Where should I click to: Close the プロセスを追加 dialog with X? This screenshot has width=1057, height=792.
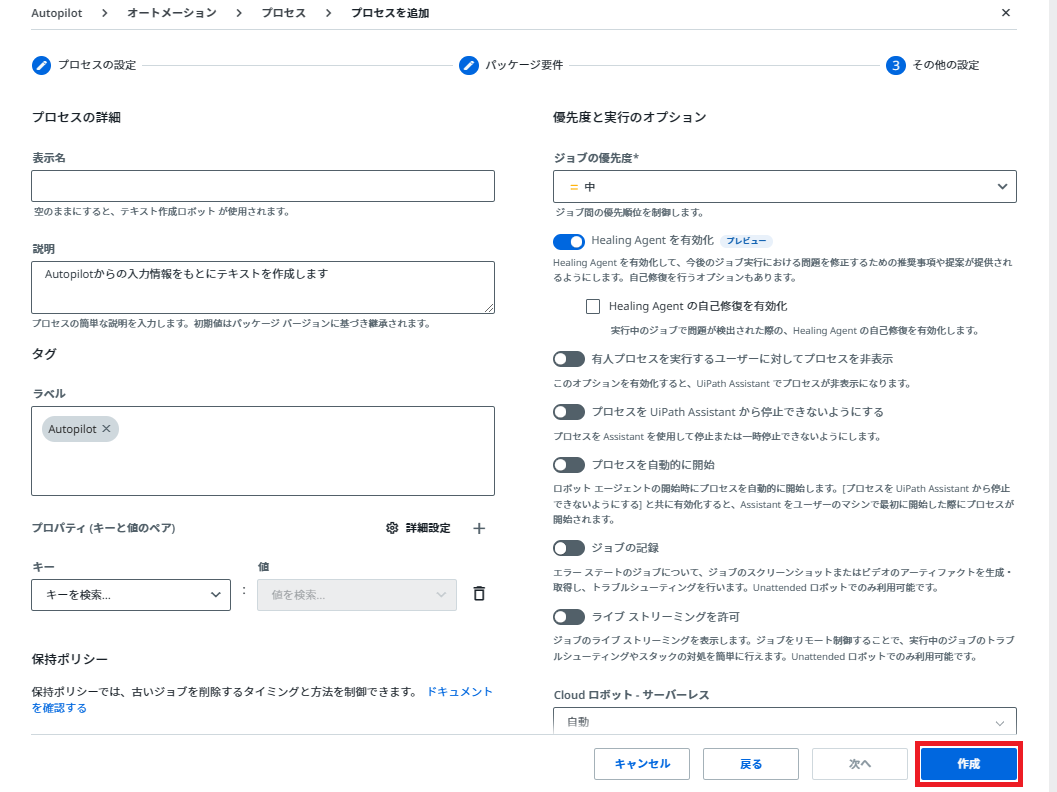click(x=1006, y=13)
